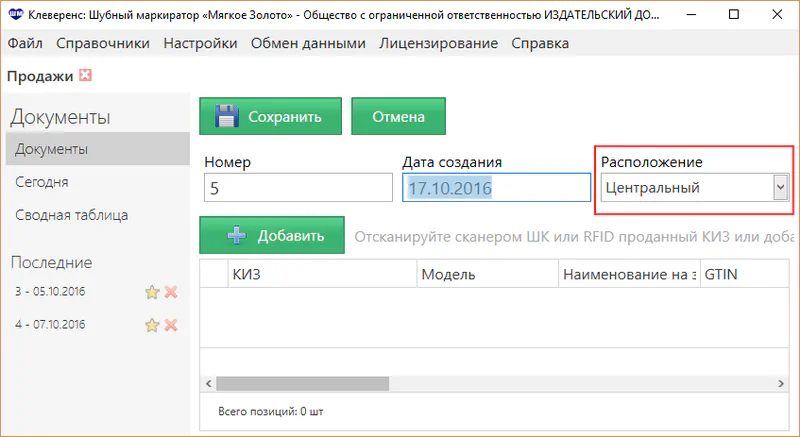Image resolution: width=800 pixels, height=437 pixels.
Task: Click the Номер input field
Action: click(297, 188)
